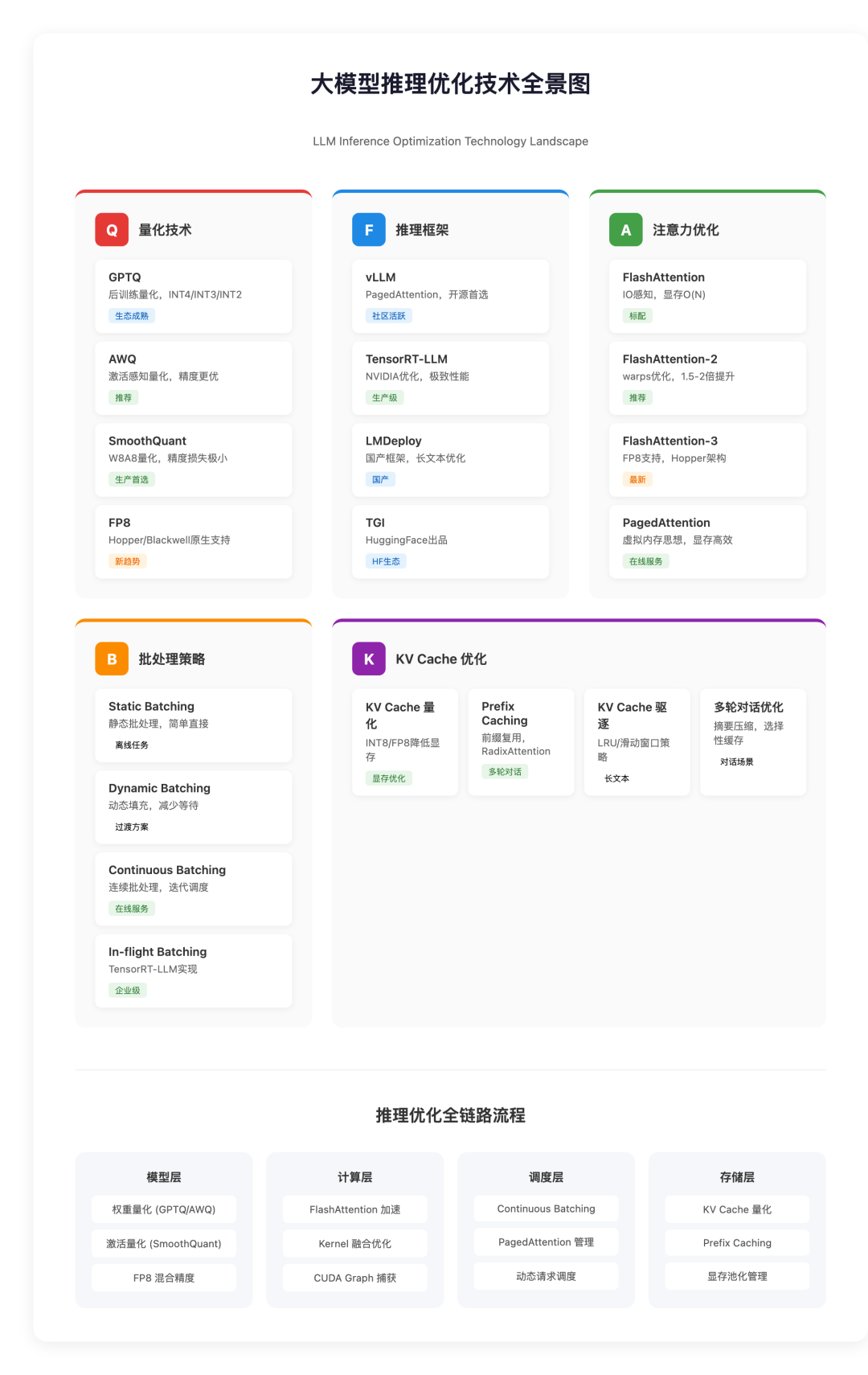The image size is (868, 1375).
Task: Click the 新趋势 tag under FP8
Action: [x=127, y=561]
